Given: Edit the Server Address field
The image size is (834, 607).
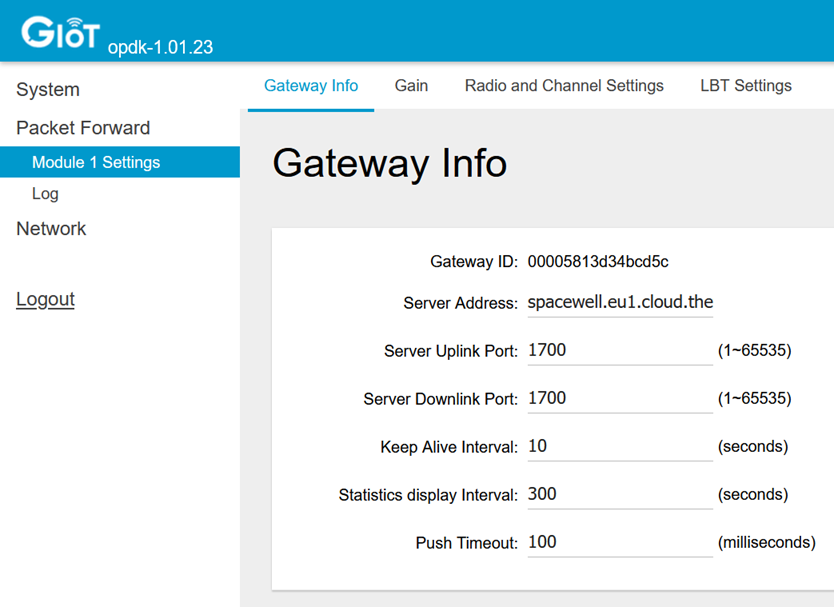Looking at the screenshot, I should click(x=620, y=303).
